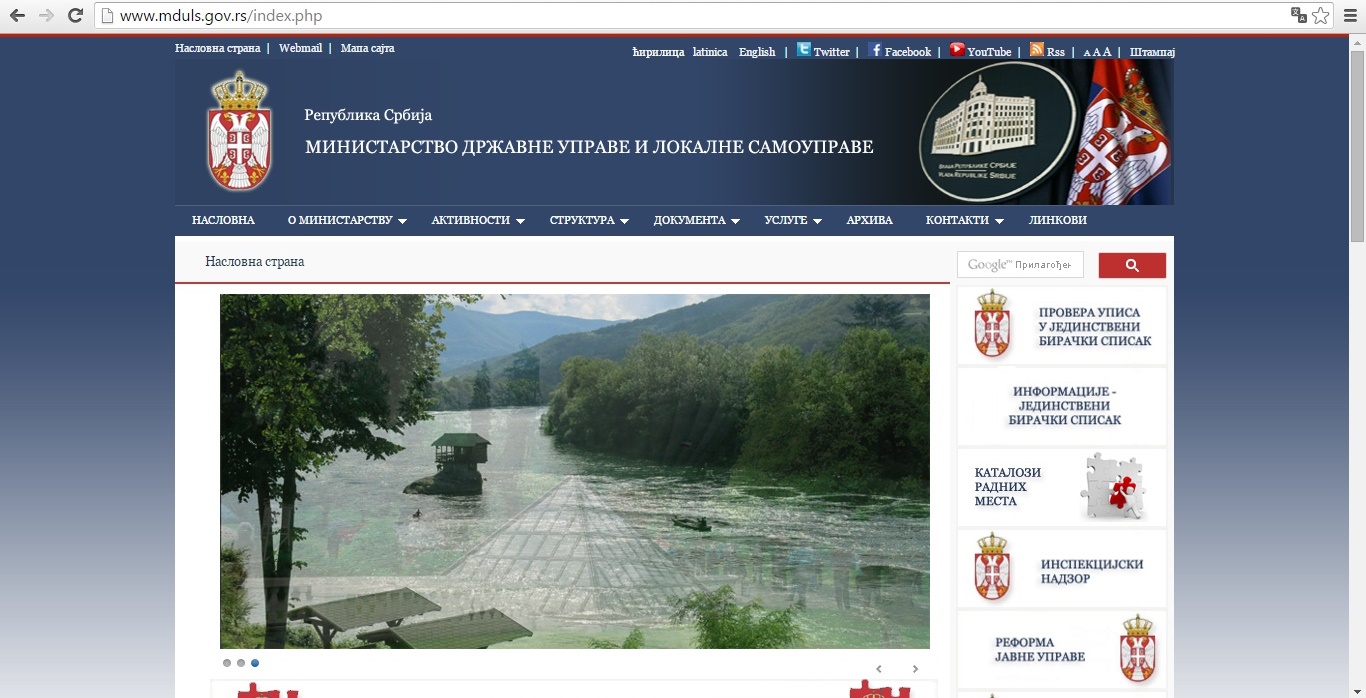Click the YouTube icon in header
This screenshot has width=1366, height=698.
[x=957, y=50]
